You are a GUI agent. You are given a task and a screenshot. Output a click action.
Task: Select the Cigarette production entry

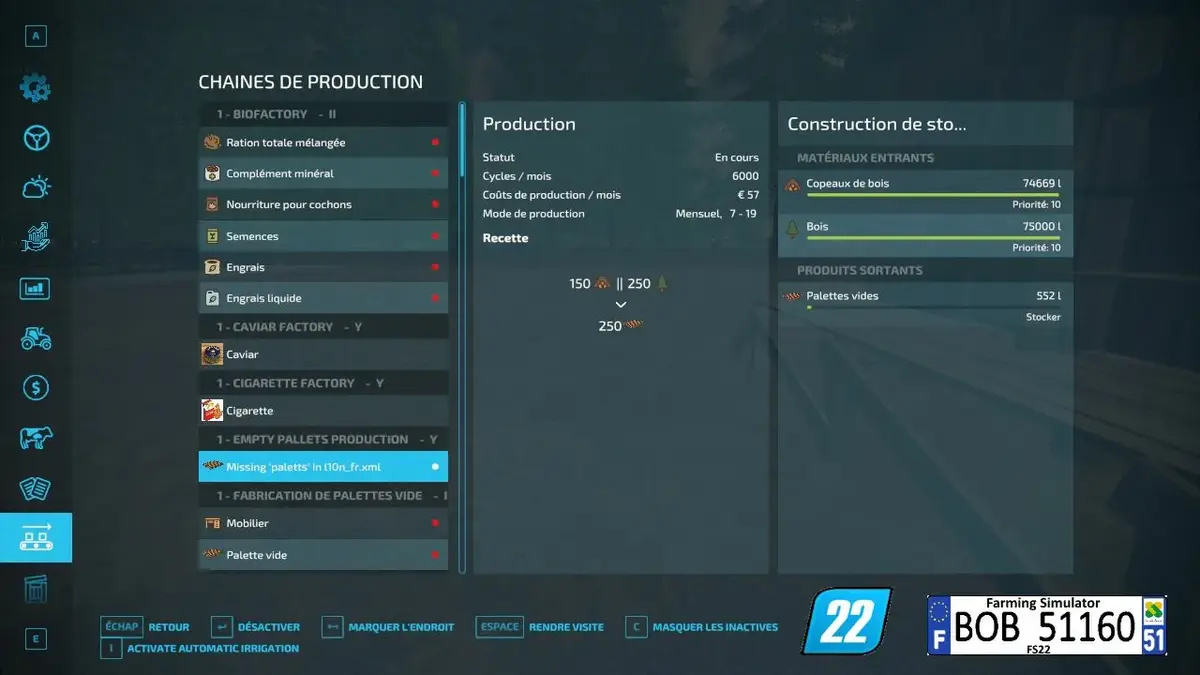[x=322, y=411]
